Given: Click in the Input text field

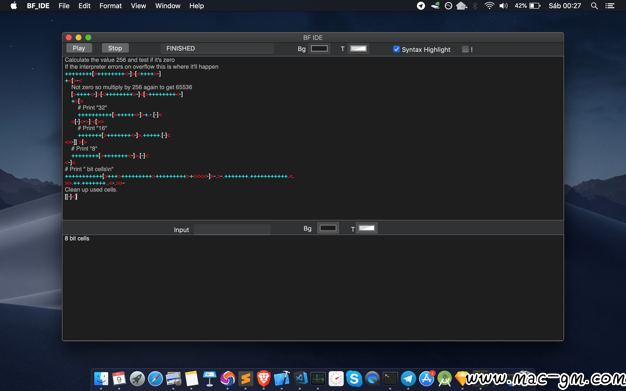Looking at the screenshot, I should (x=232, y=229).
